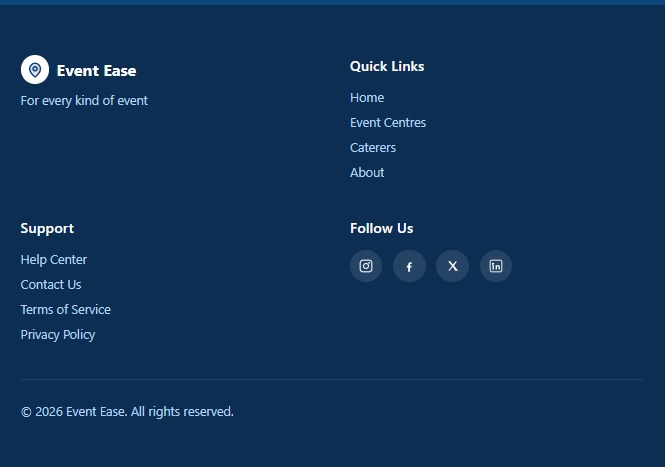
Task: Click the Follow Us heading
Action: (381, 228)
